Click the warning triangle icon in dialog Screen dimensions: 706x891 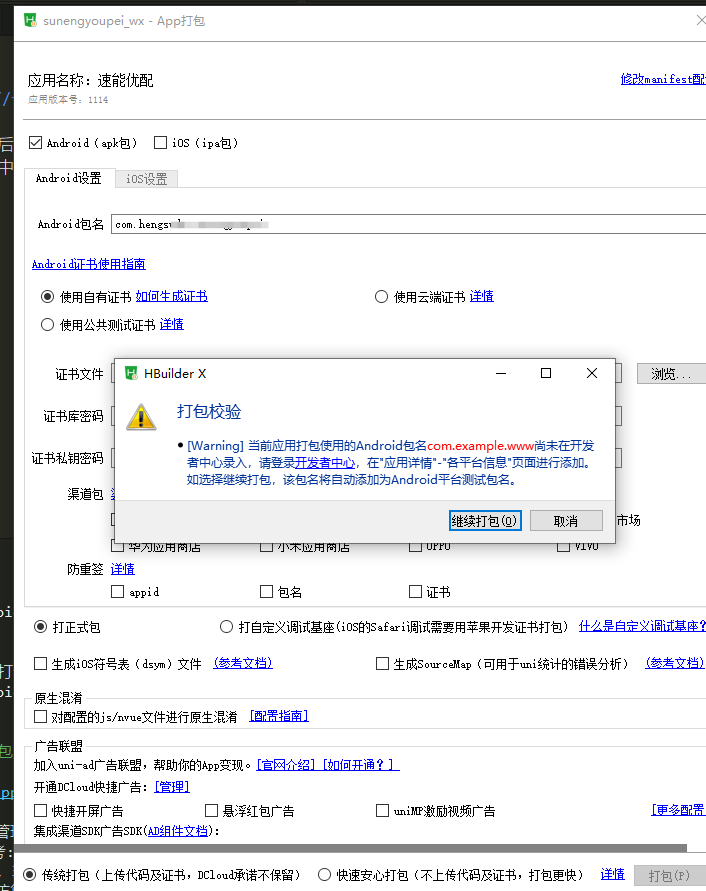(x=141, y=417)
